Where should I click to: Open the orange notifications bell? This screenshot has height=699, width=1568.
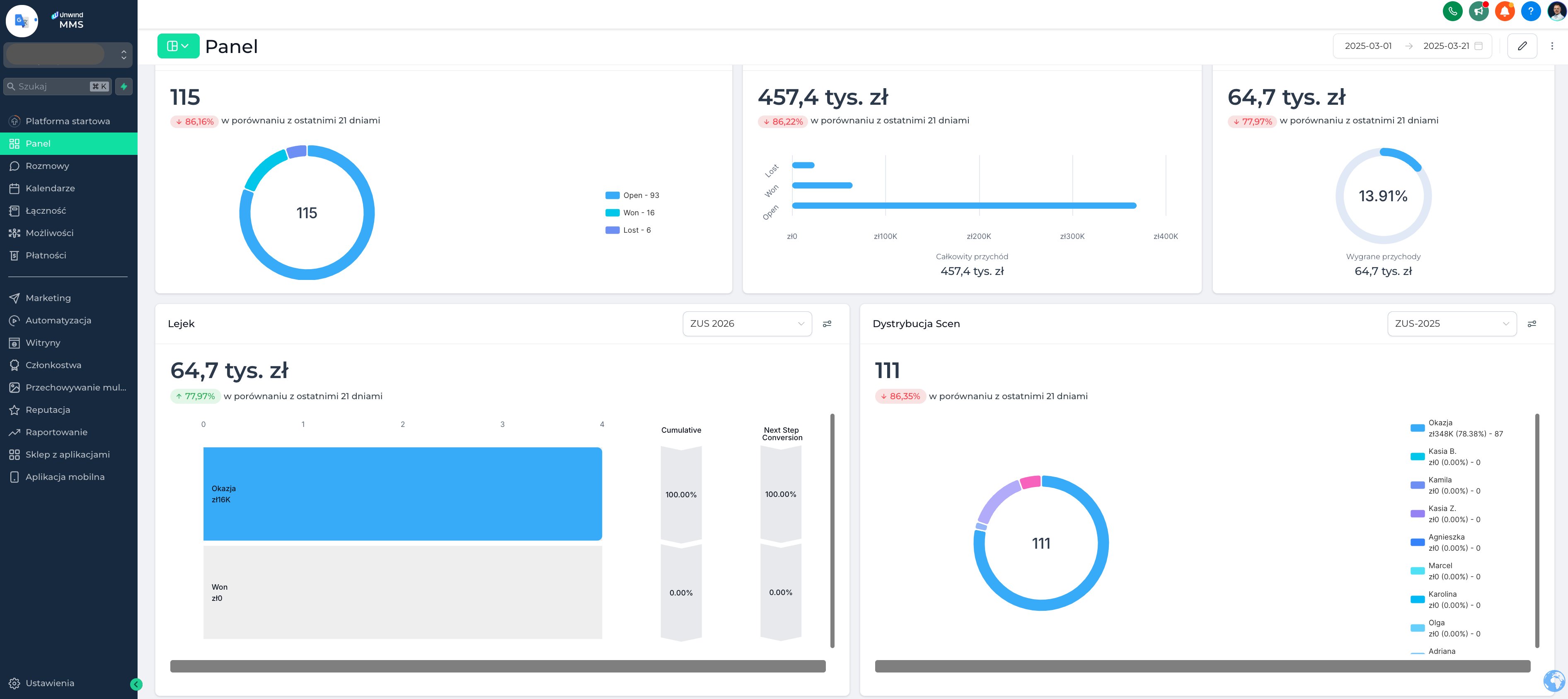1505,11
